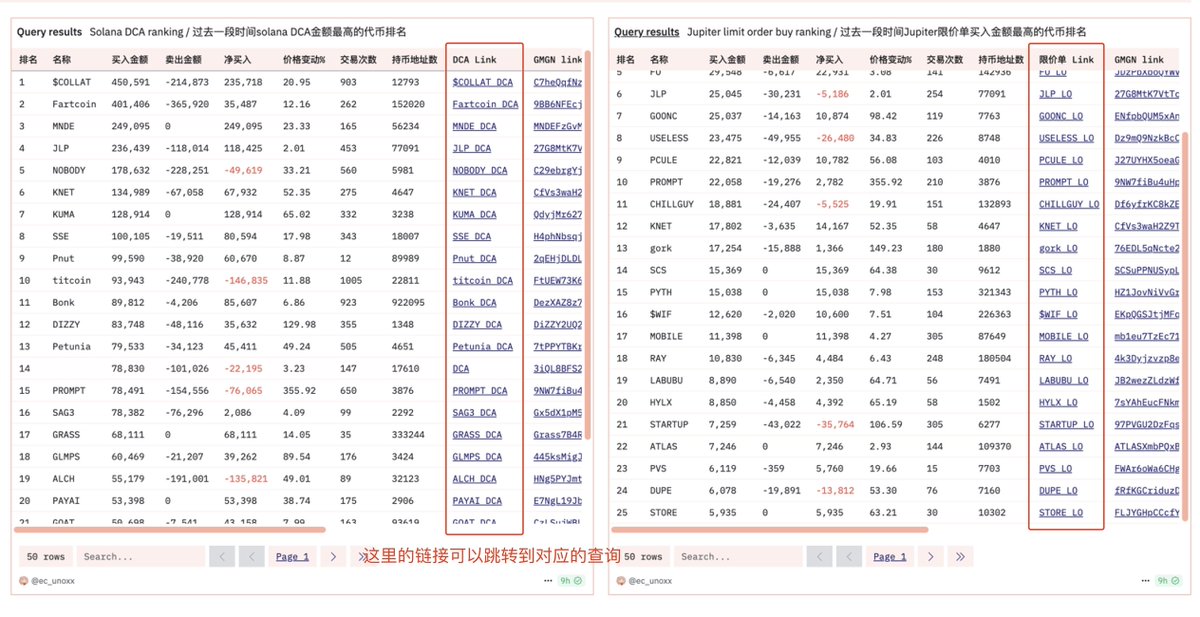Open the Fartcoin DCA link
The height and width of the screenshot is (617, 1200).
[485, 104]
